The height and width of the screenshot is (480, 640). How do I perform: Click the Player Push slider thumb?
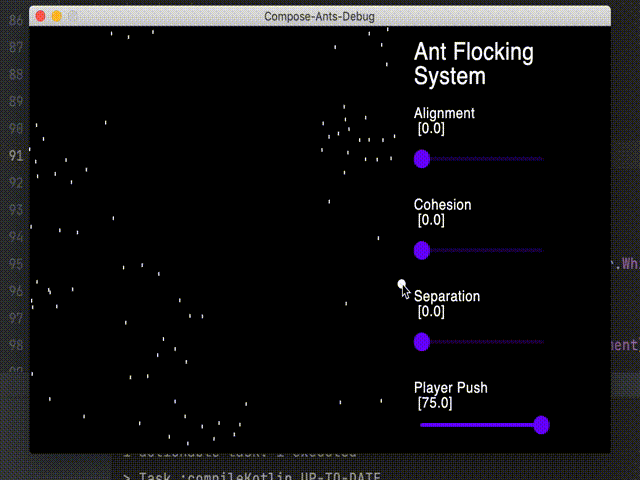pos(541,425)
